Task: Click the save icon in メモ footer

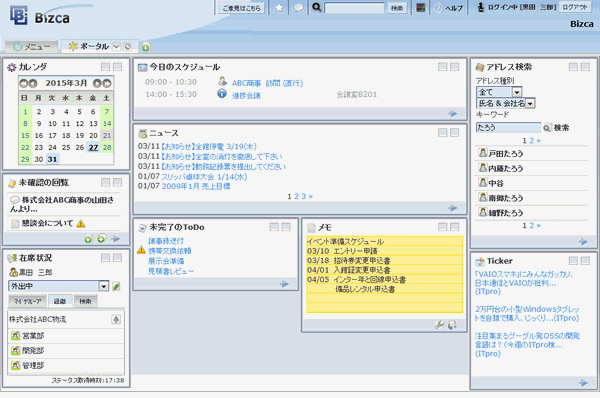Action: click(452, 325)
